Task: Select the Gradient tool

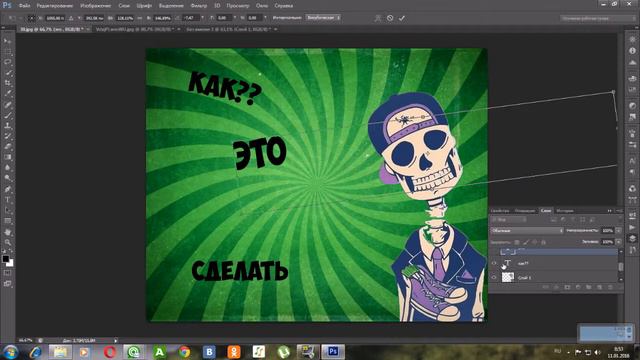Action: pos(7,157)
